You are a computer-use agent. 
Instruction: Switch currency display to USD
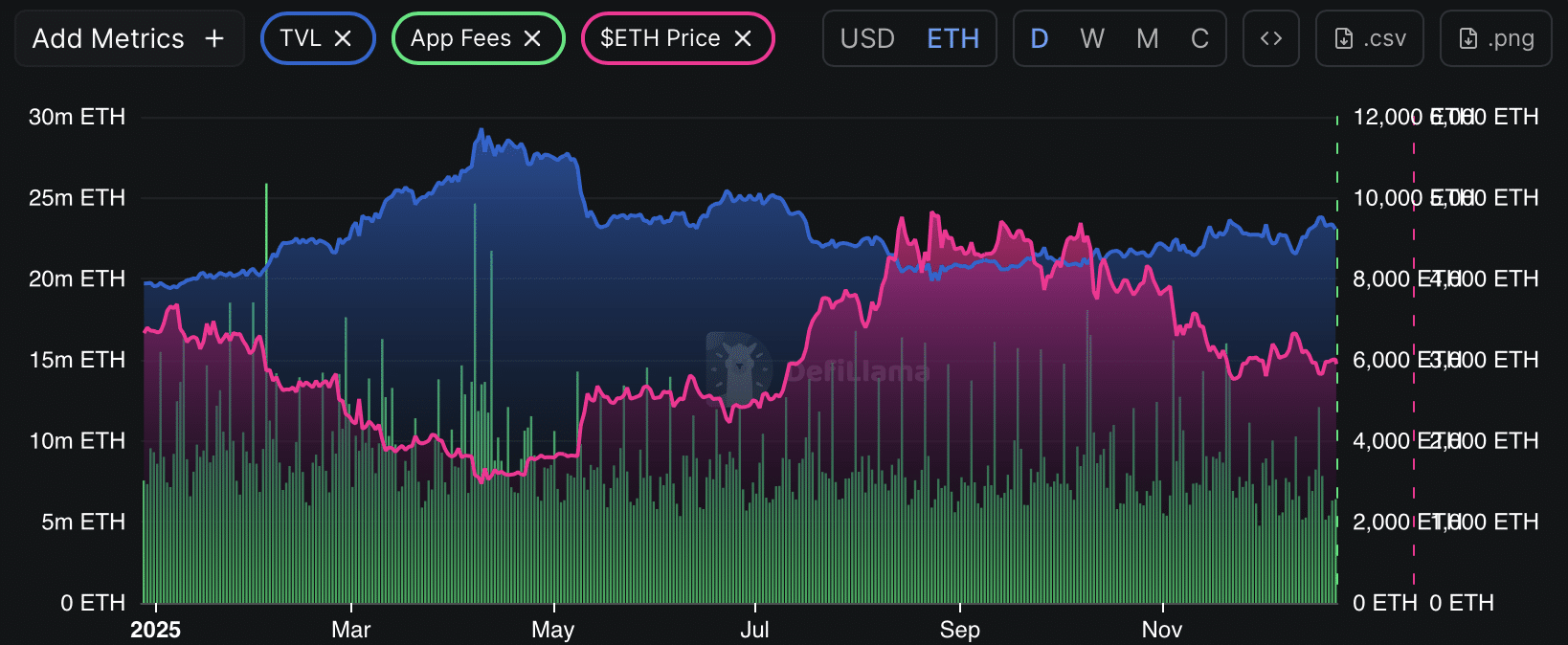pos(866,38)
